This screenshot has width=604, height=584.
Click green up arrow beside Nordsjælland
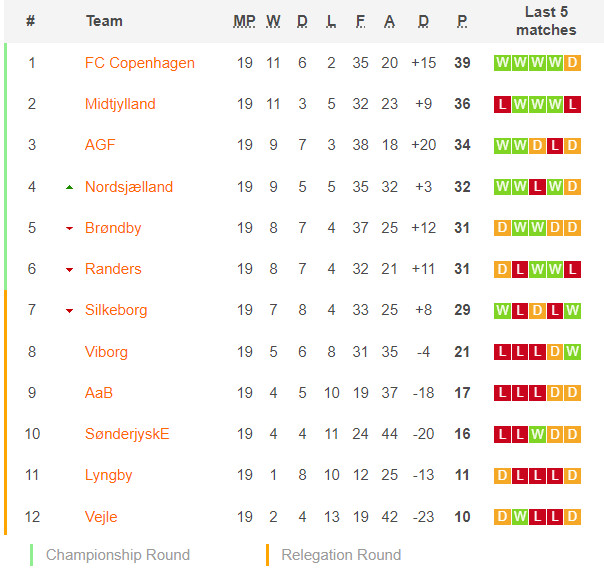click(69, 188)
